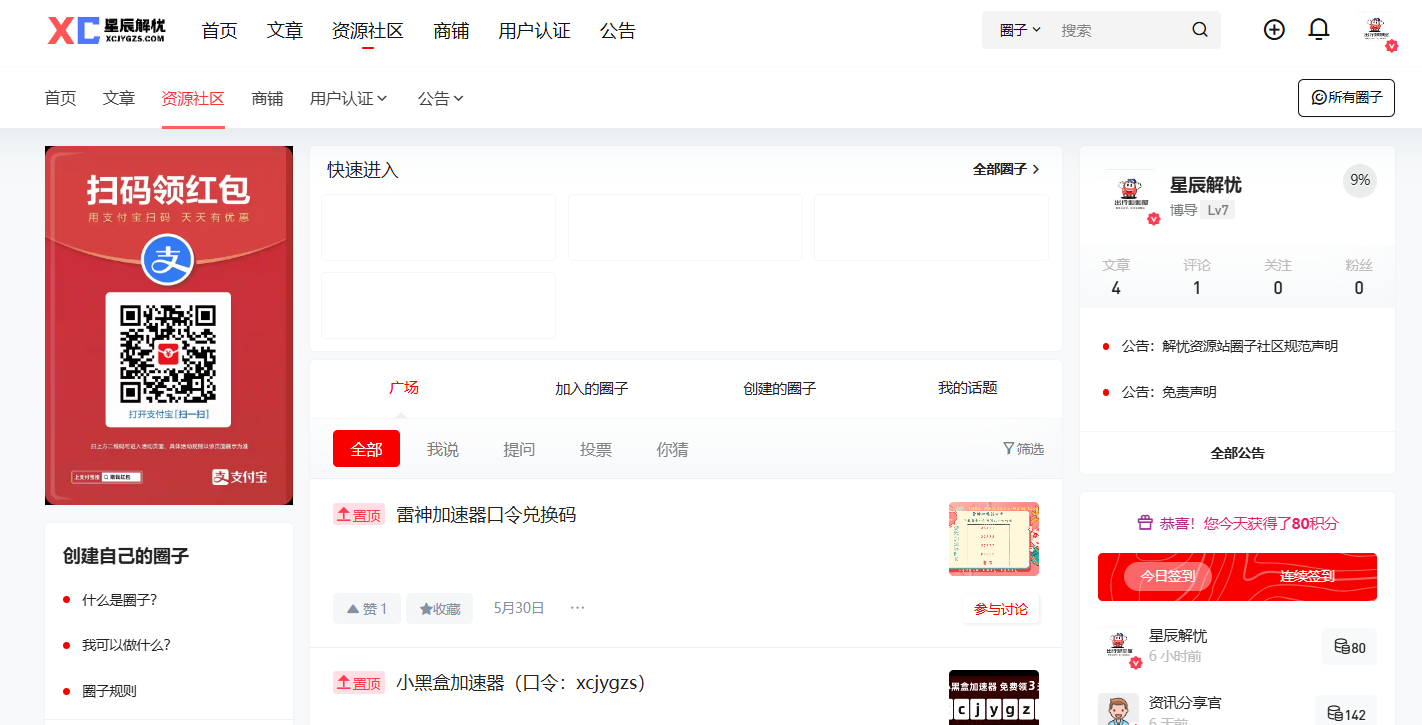Open the 商铺 menu in the top navigation
Screen dimensions: 1422x725
tap(451, 30)
